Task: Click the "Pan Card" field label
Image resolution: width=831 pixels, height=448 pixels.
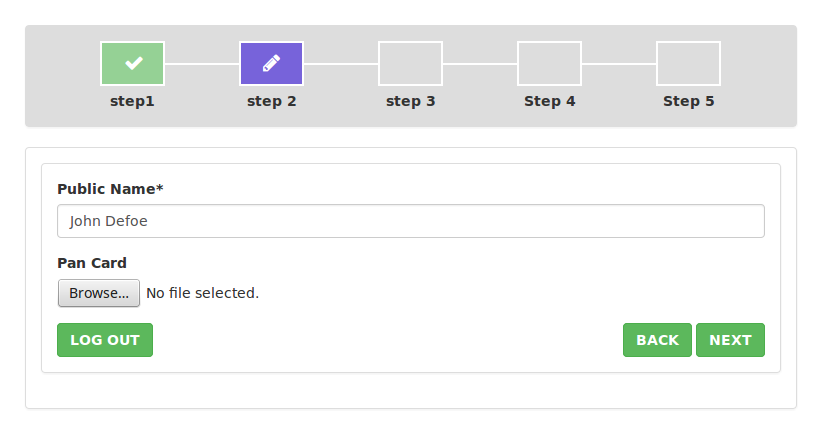Action: click(x=92, y=263)
